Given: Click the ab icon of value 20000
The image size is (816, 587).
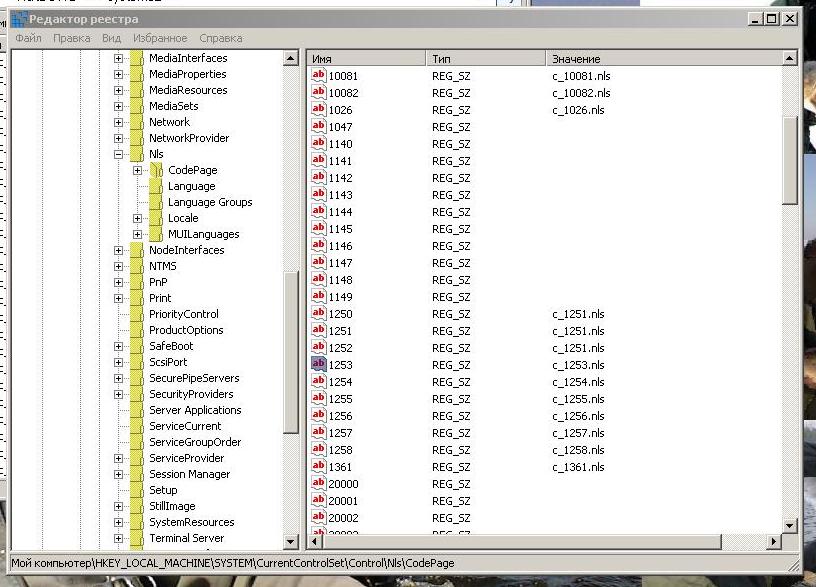Looking at the screenshot, I should 319,484.
